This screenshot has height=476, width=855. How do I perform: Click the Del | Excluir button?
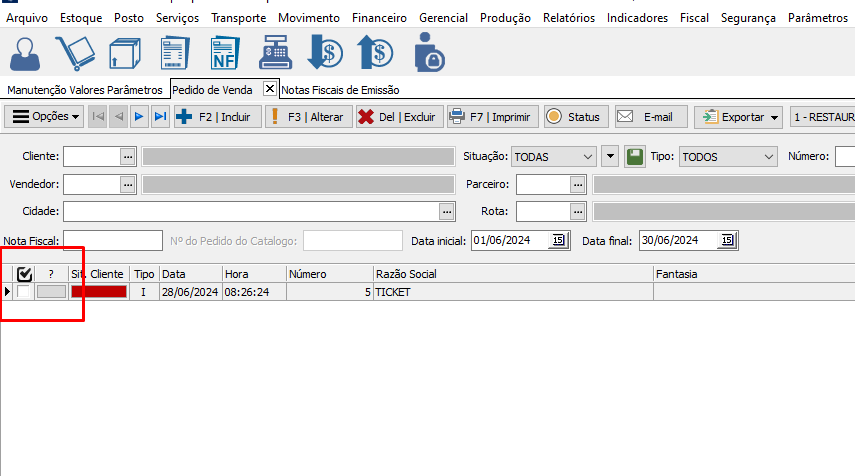pyautogui.click(x=398, y=117)
